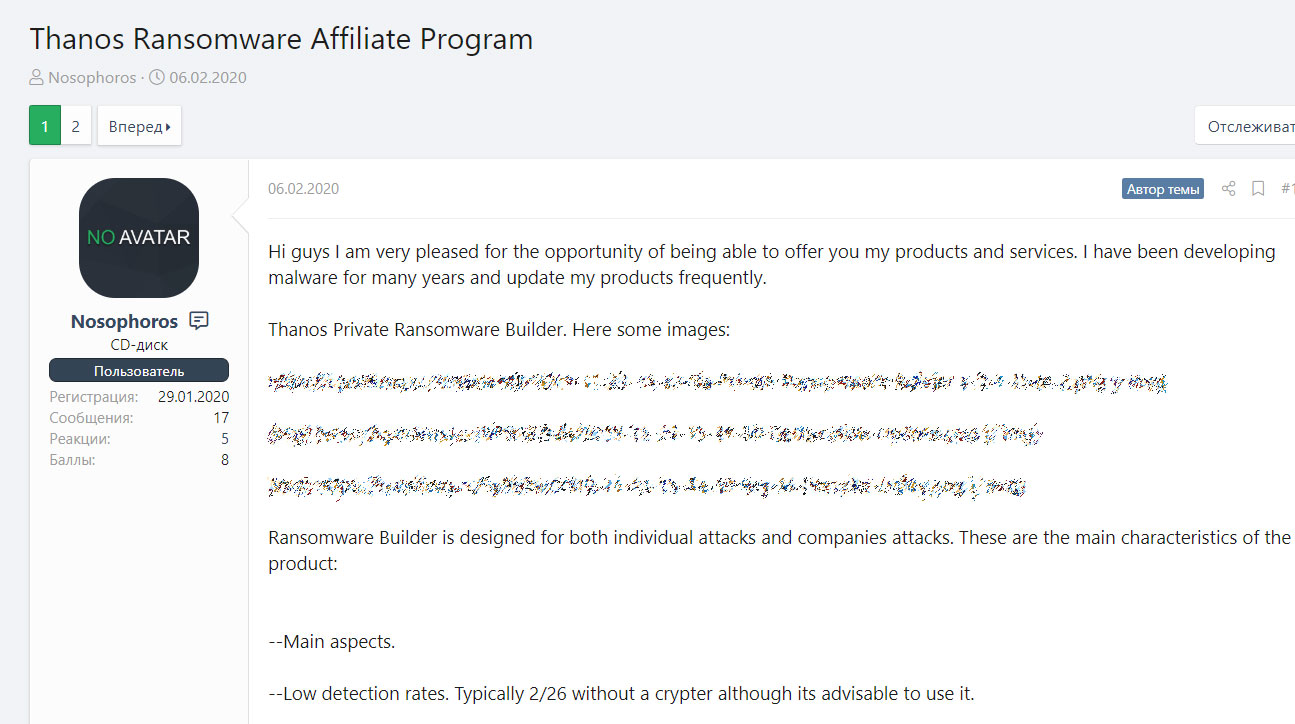
Task: Go to page 1 of the thread
Action: coord(45,126)
